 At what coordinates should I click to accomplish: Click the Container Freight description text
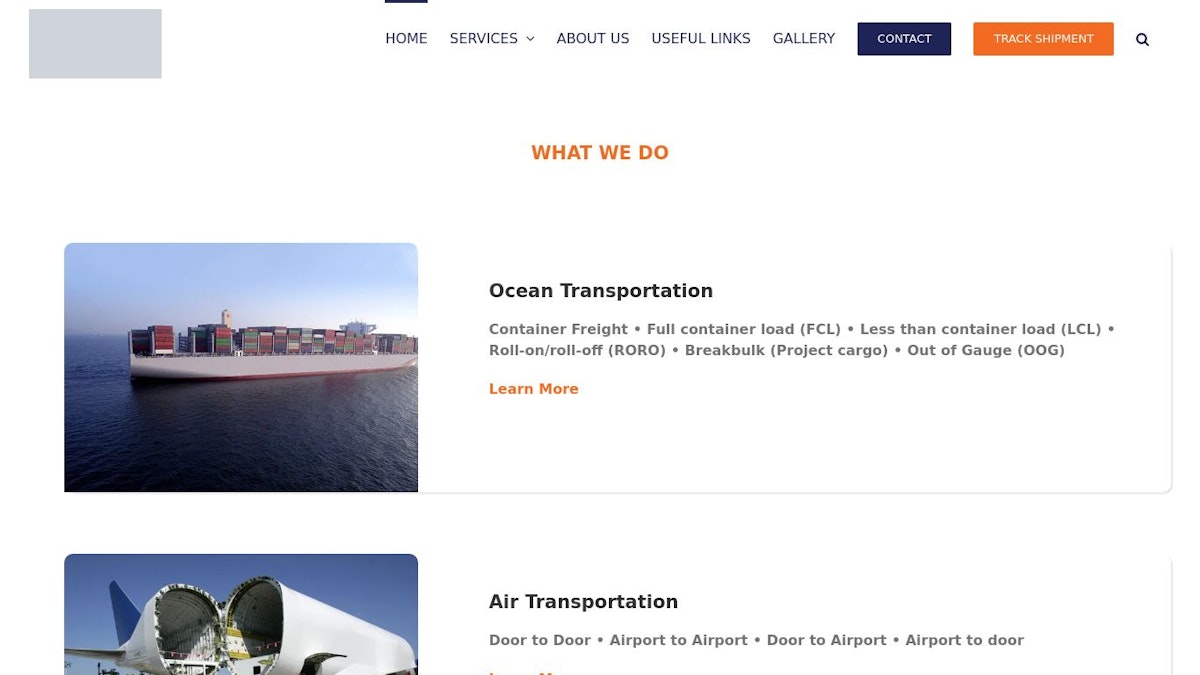802,340
